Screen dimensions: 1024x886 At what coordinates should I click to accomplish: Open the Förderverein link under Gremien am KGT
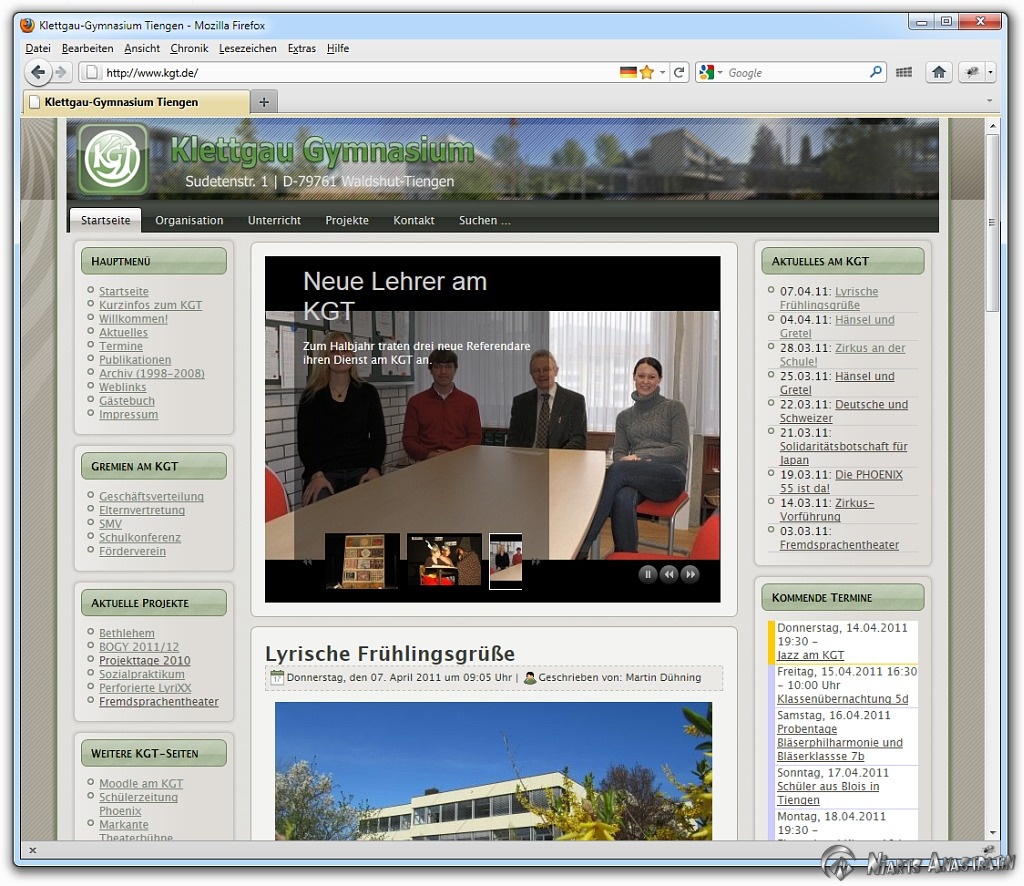pyautogui.click(x=132, y=551)
